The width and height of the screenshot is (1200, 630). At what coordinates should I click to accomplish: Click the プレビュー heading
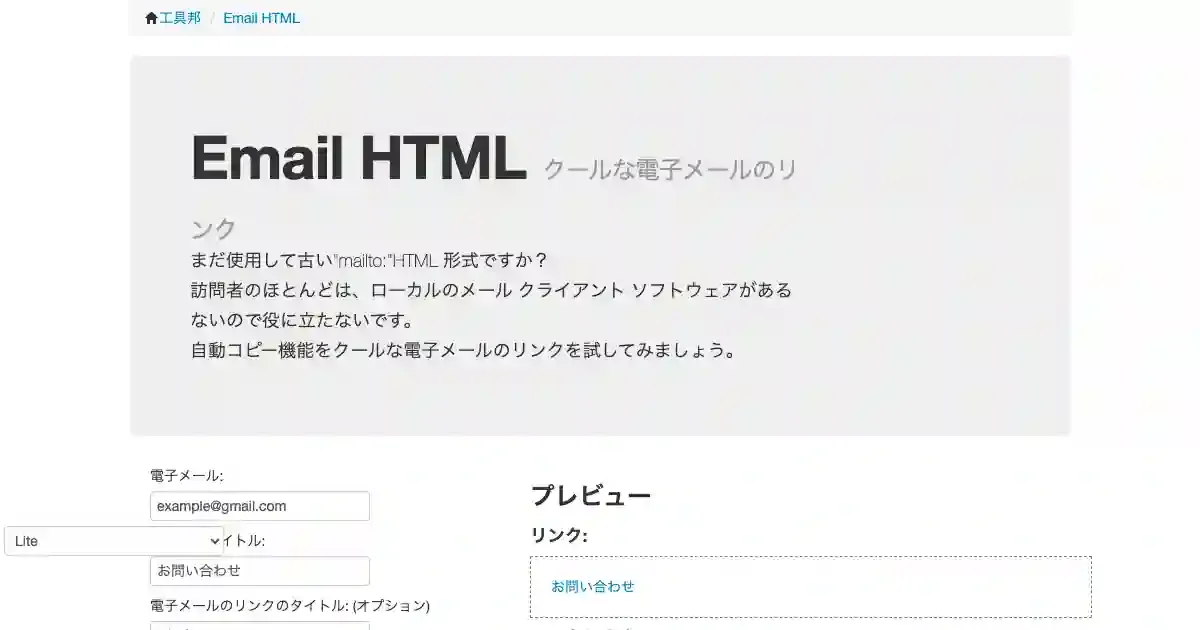pos(591,495)
